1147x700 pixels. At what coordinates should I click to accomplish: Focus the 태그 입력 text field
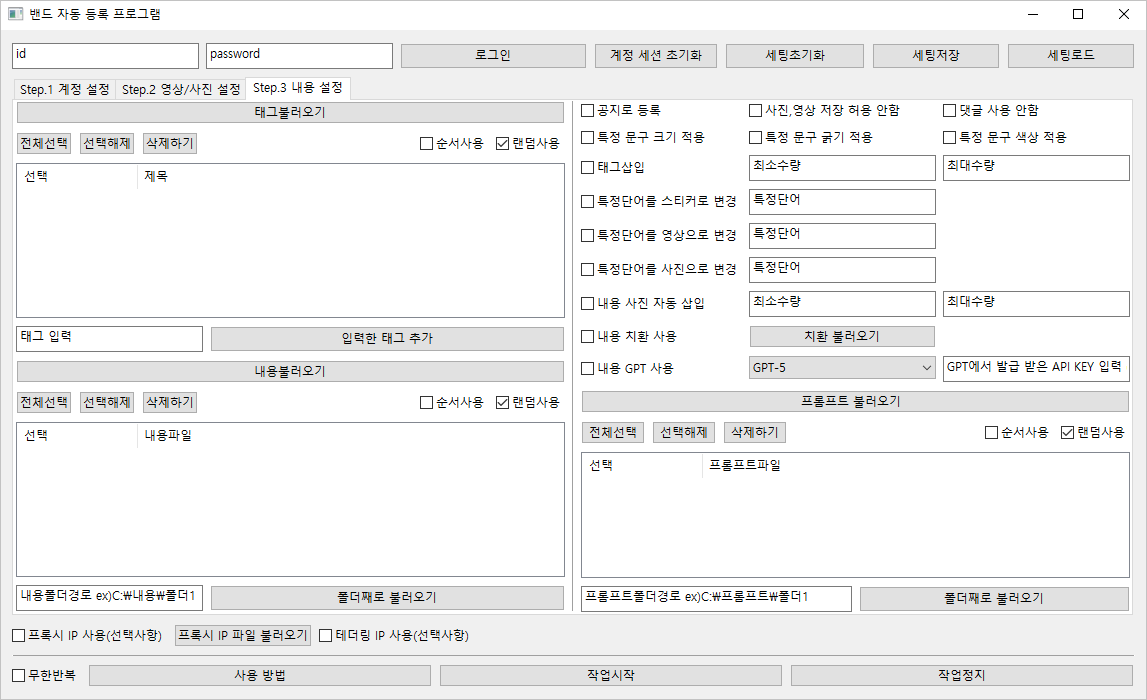coord(109,338)
